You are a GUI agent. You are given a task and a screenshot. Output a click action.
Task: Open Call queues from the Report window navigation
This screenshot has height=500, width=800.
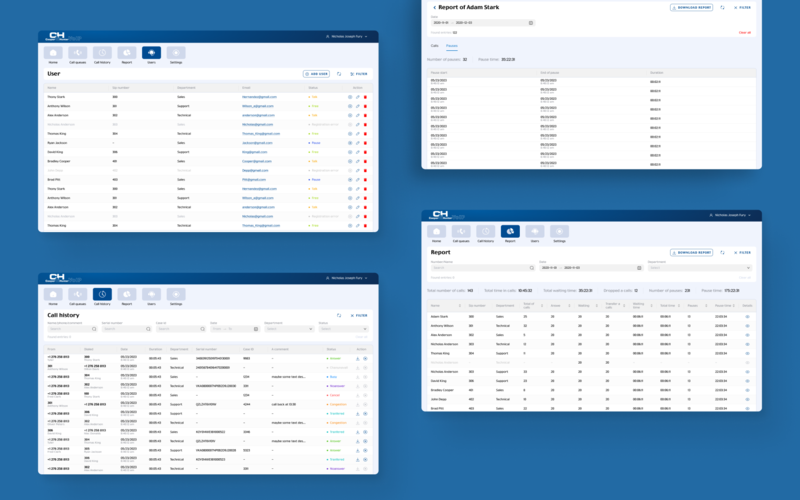click(x=461, y=232)
